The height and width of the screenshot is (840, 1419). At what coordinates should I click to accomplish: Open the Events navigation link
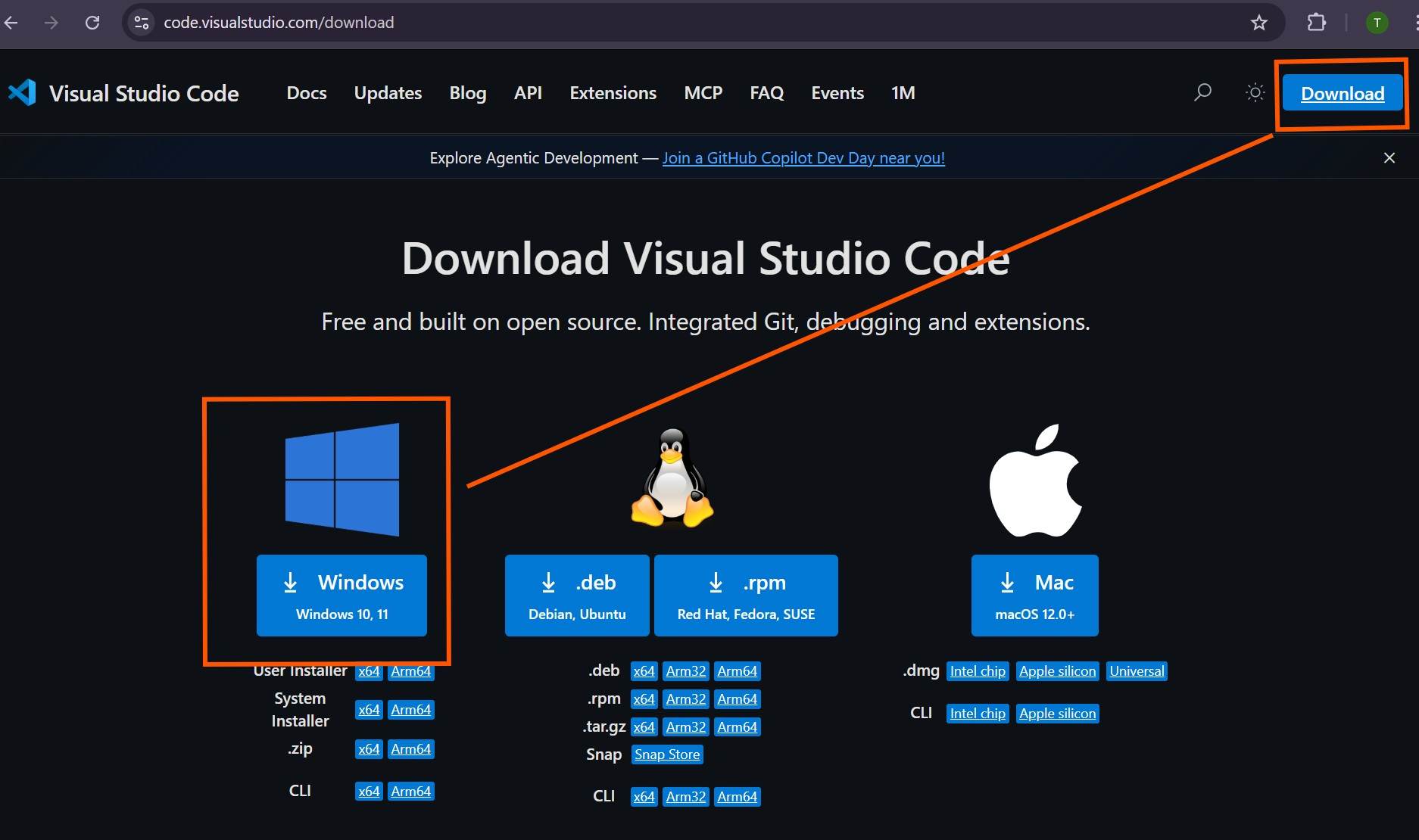(x=837, y=92)
